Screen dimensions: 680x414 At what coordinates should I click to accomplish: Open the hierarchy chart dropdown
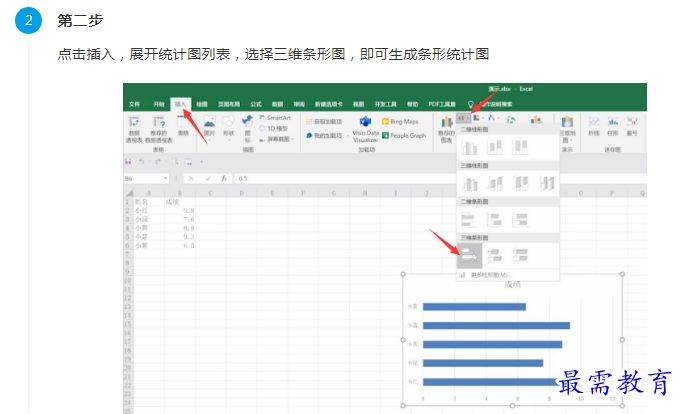pyautogui.click(x=478, y=118)
